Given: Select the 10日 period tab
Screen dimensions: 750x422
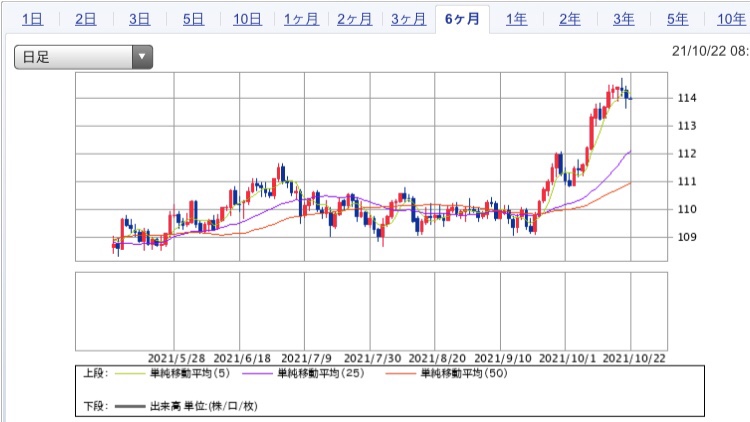Looking at the screenshot, I should click(248, 19).
